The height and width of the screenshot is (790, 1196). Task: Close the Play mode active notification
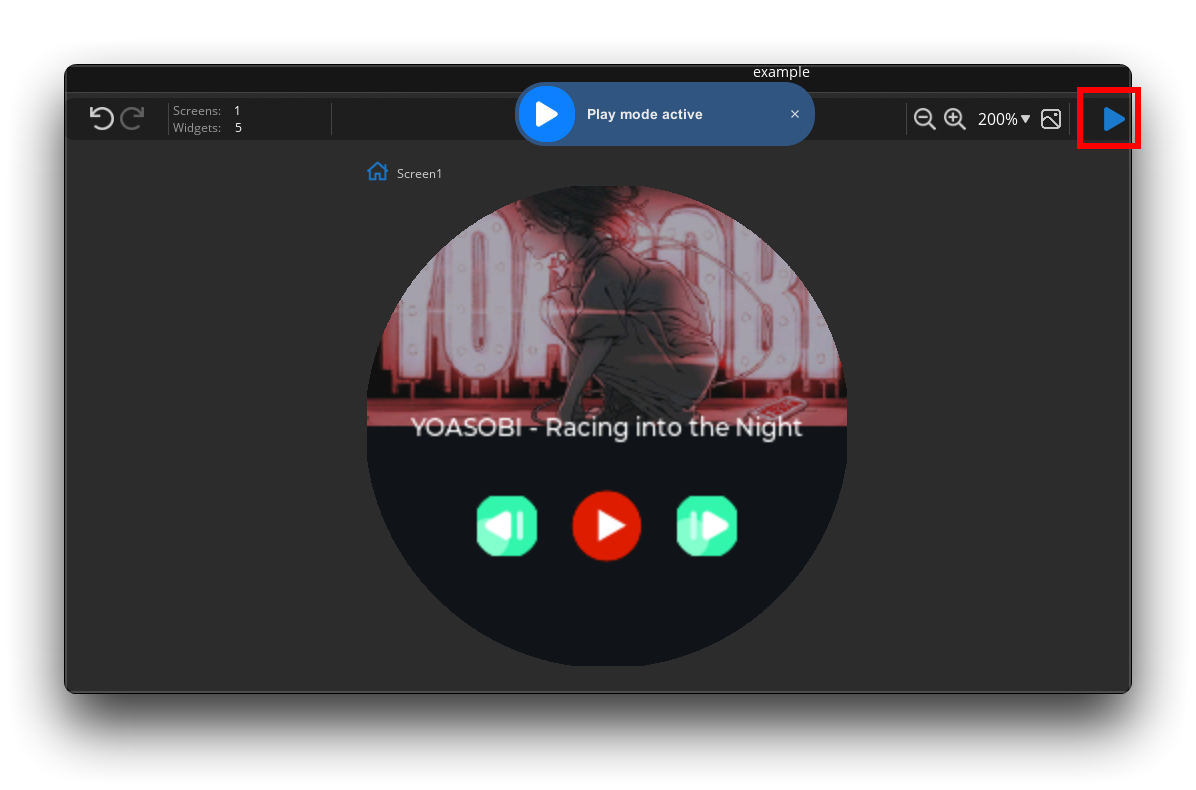coord(795,114)
